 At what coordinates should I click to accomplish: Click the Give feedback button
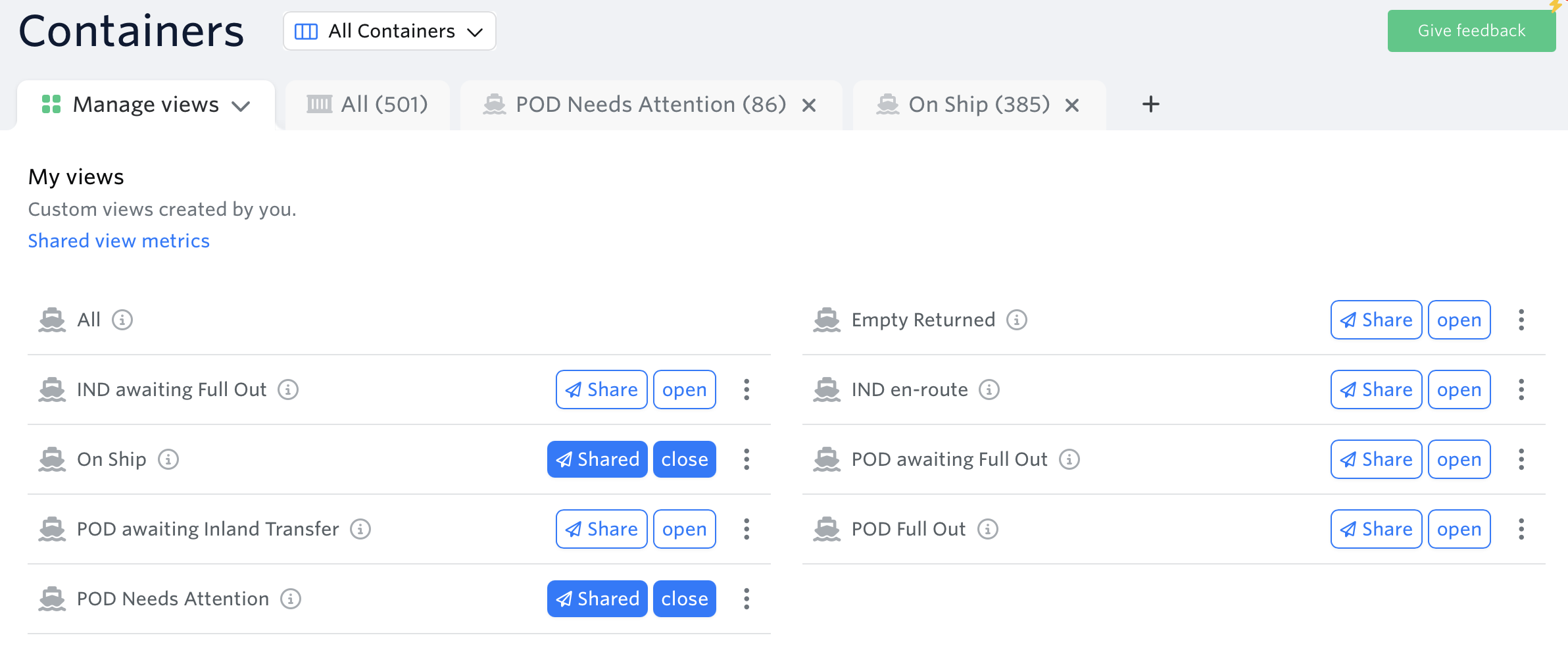[x=1471, y=31]
